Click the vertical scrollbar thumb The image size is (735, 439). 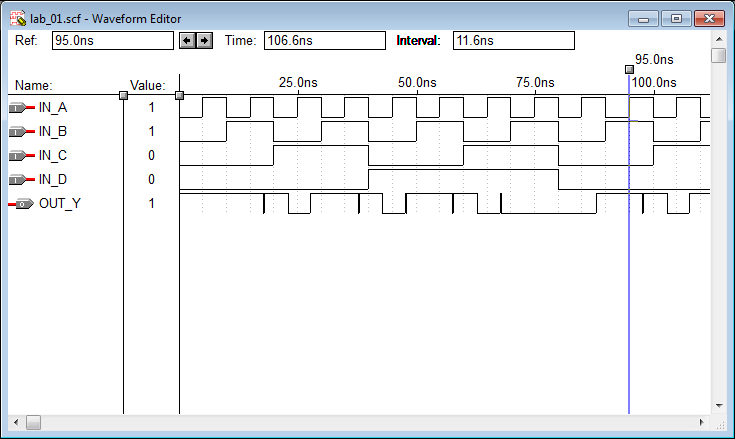(x=719, y=55)
